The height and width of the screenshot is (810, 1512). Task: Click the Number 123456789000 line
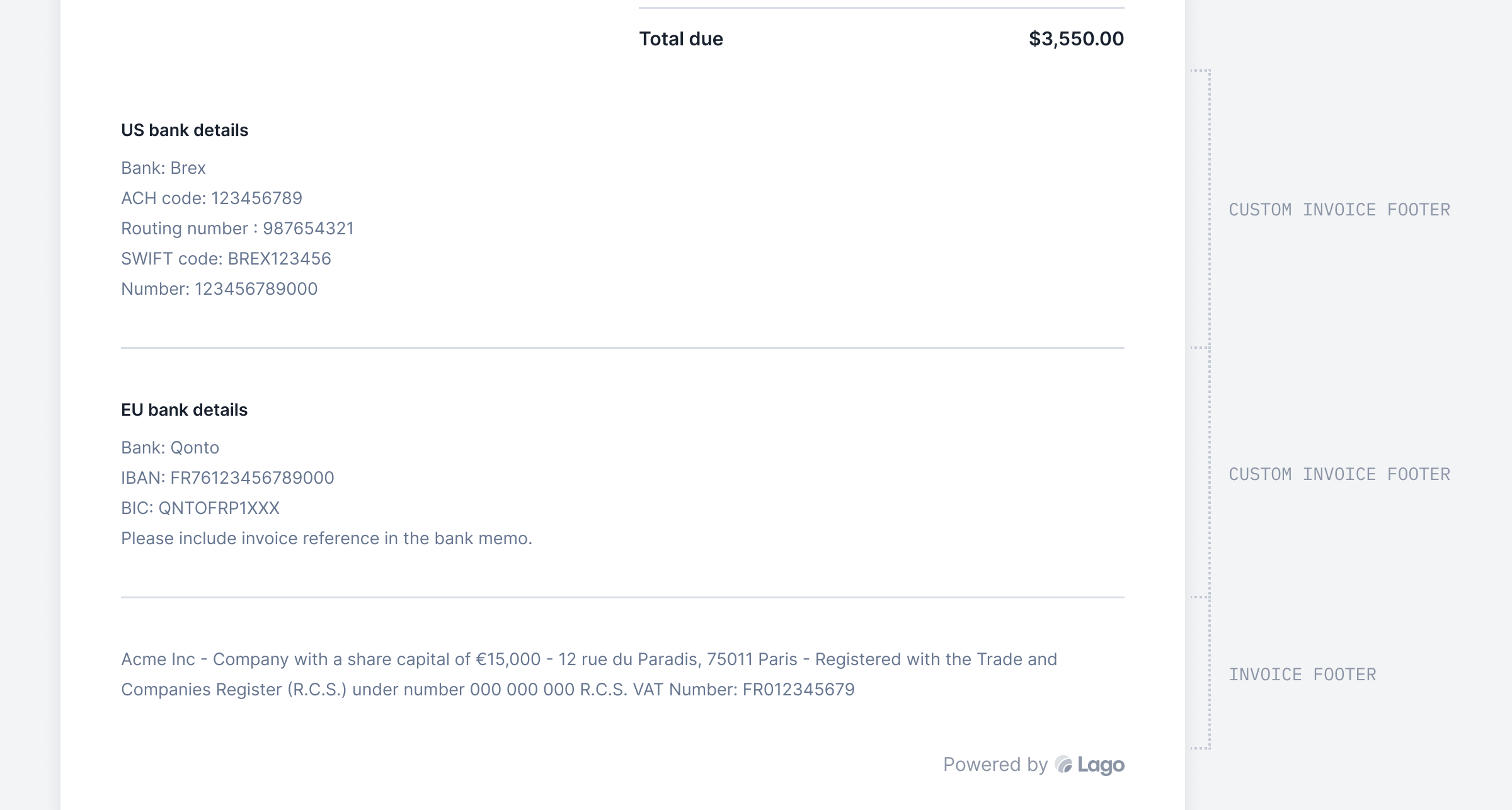click(219, 289)
